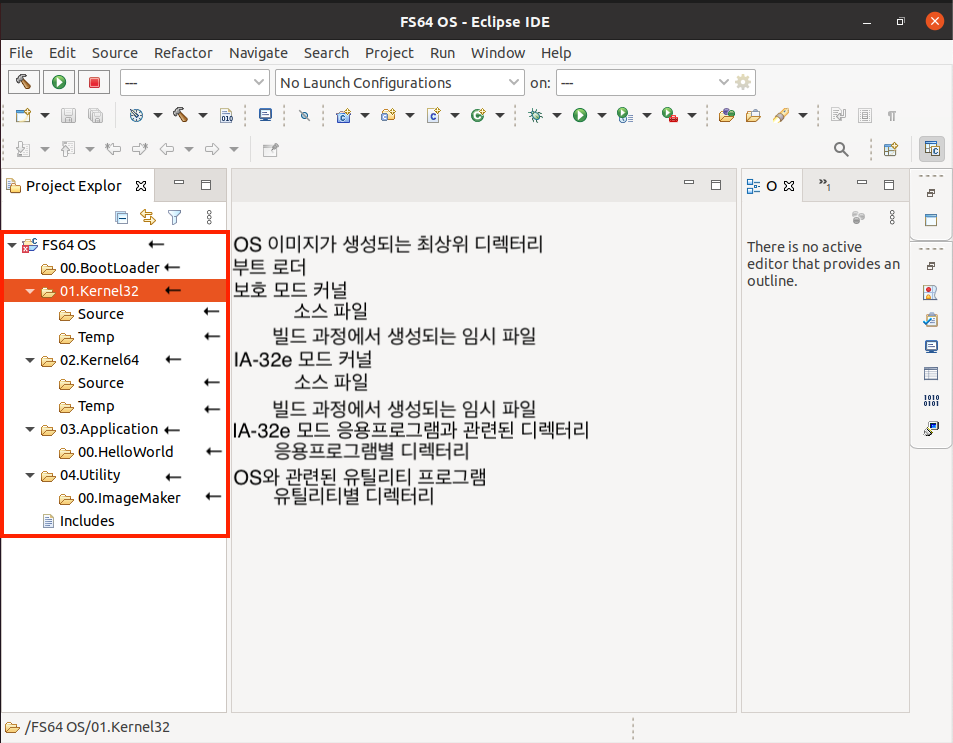This screenshot has width=953, height=743.
Task: Close the Outline view tab
Action: click(x=789, y=186)
